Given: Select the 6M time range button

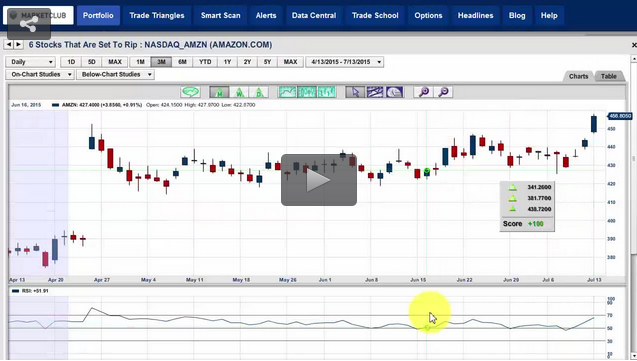Looking at the screenshot, I should click(x=182, y=62).
